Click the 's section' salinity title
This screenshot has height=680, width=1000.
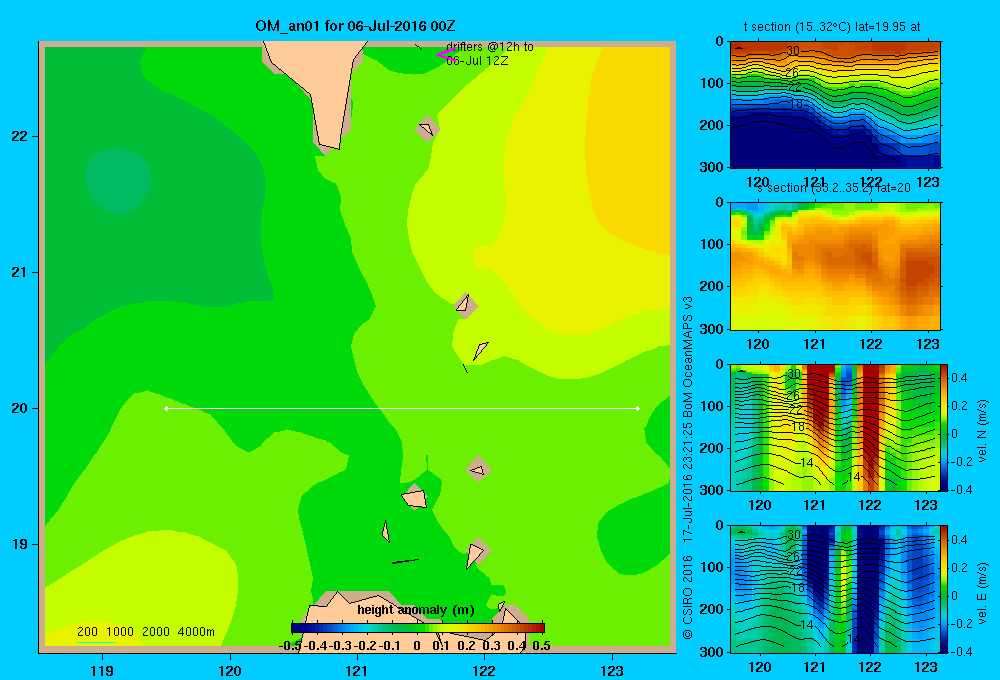834,188
